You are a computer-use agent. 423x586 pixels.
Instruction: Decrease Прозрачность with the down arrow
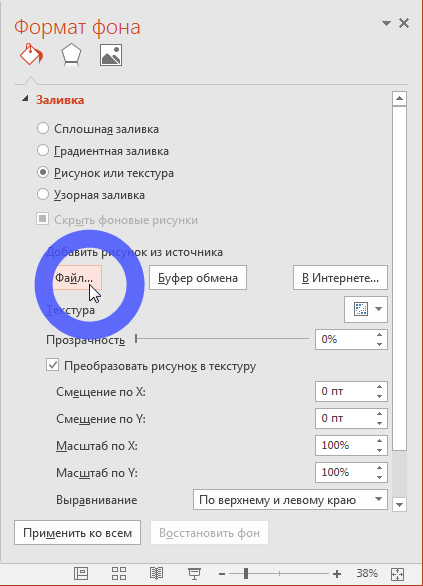tap(379, 344)
